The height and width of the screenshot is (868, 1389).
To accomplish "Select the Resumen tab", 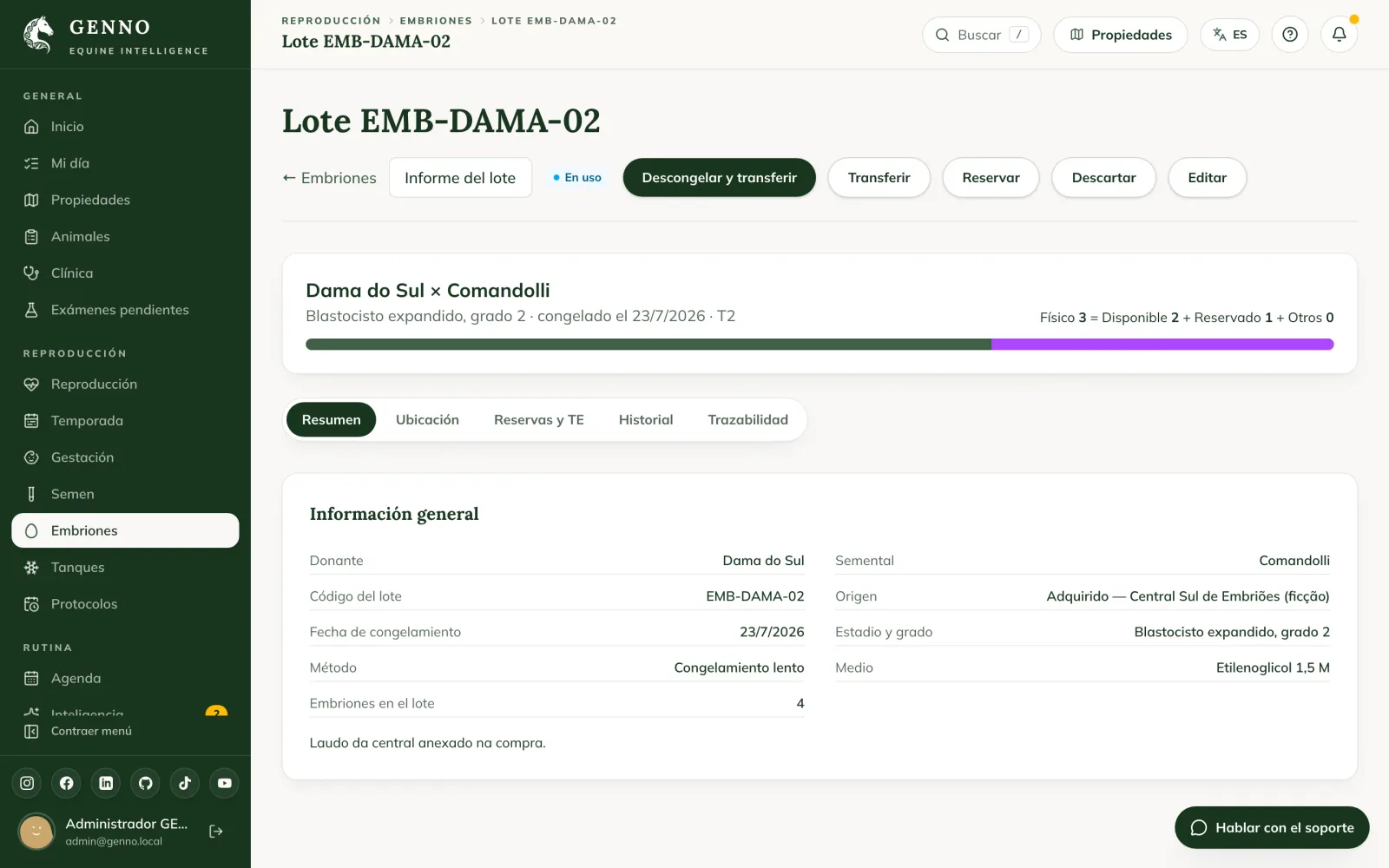I will click(331, 420).
